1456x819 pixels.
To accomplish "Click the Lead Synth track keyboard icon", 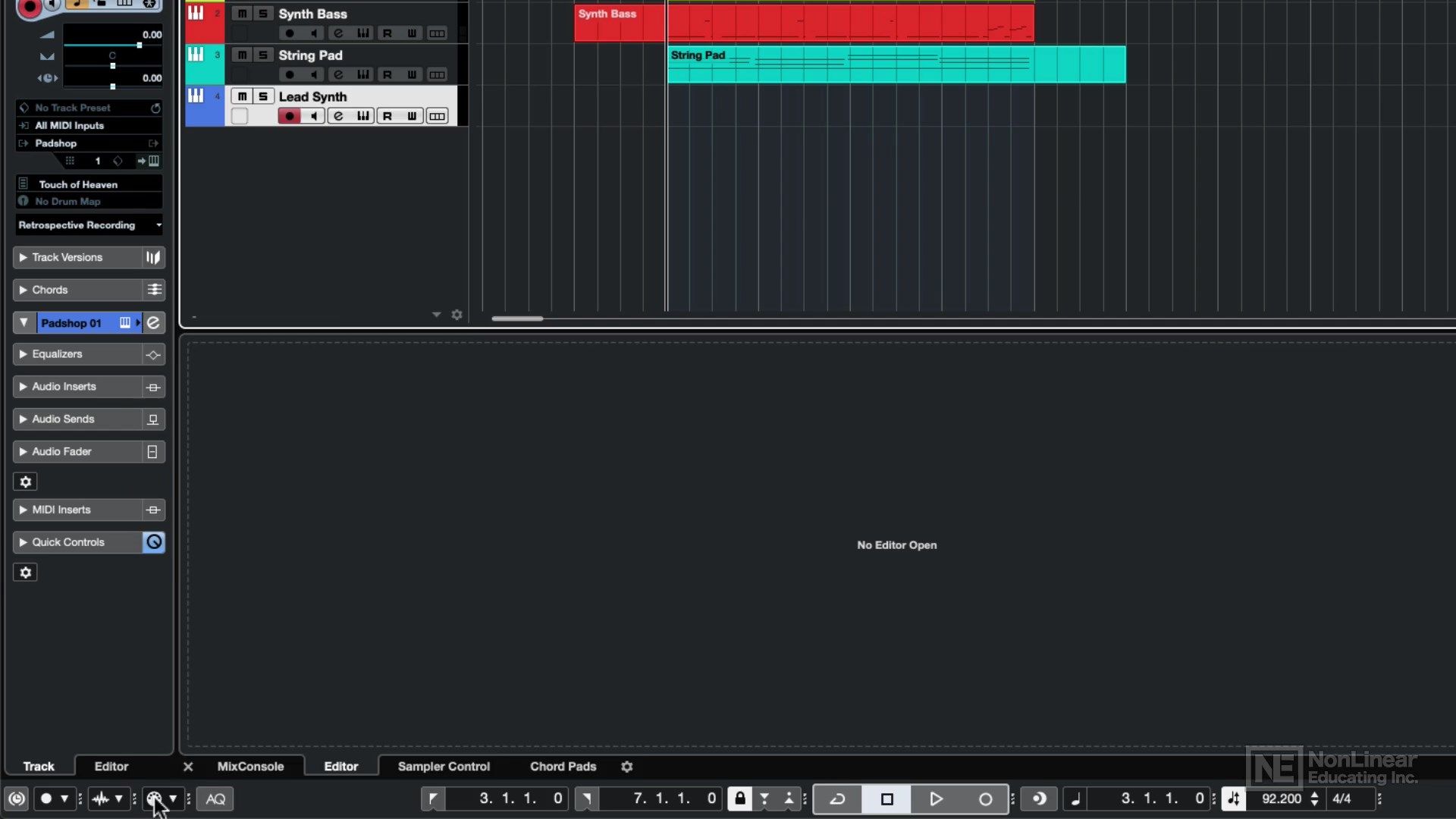I will [x=196, y=96].
